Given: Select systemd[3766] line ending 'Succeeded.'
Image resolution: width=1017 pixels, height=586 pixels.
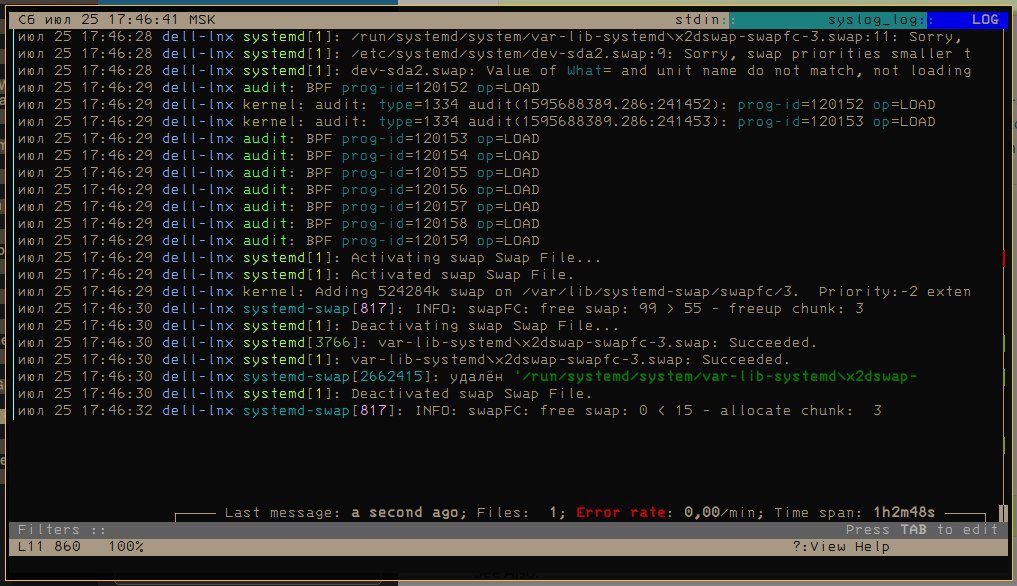Looking at the screenshot, I should tap(417, 342).
